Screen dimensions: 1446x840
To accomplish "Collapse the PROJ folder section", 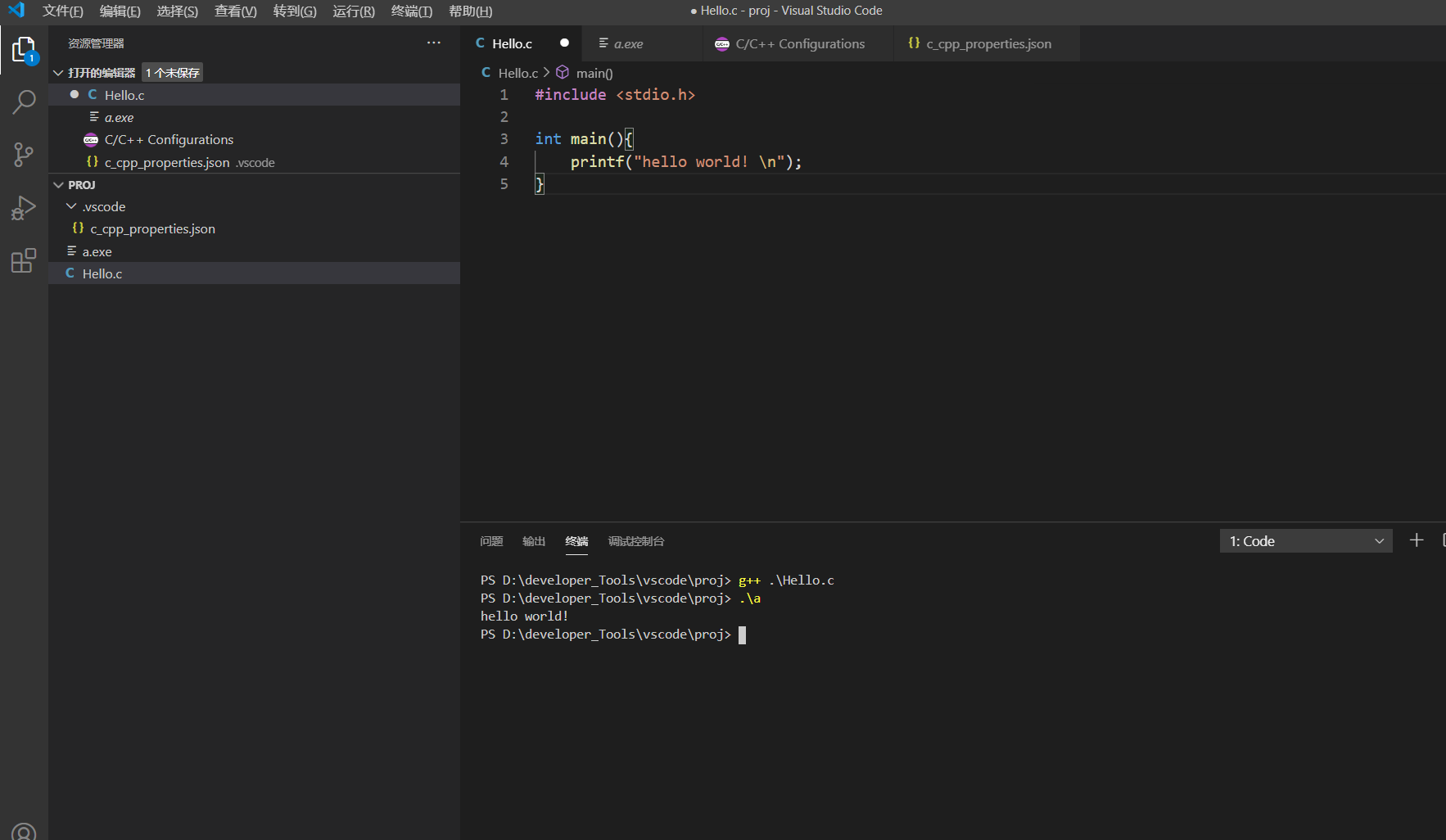I will pos(58,185).
